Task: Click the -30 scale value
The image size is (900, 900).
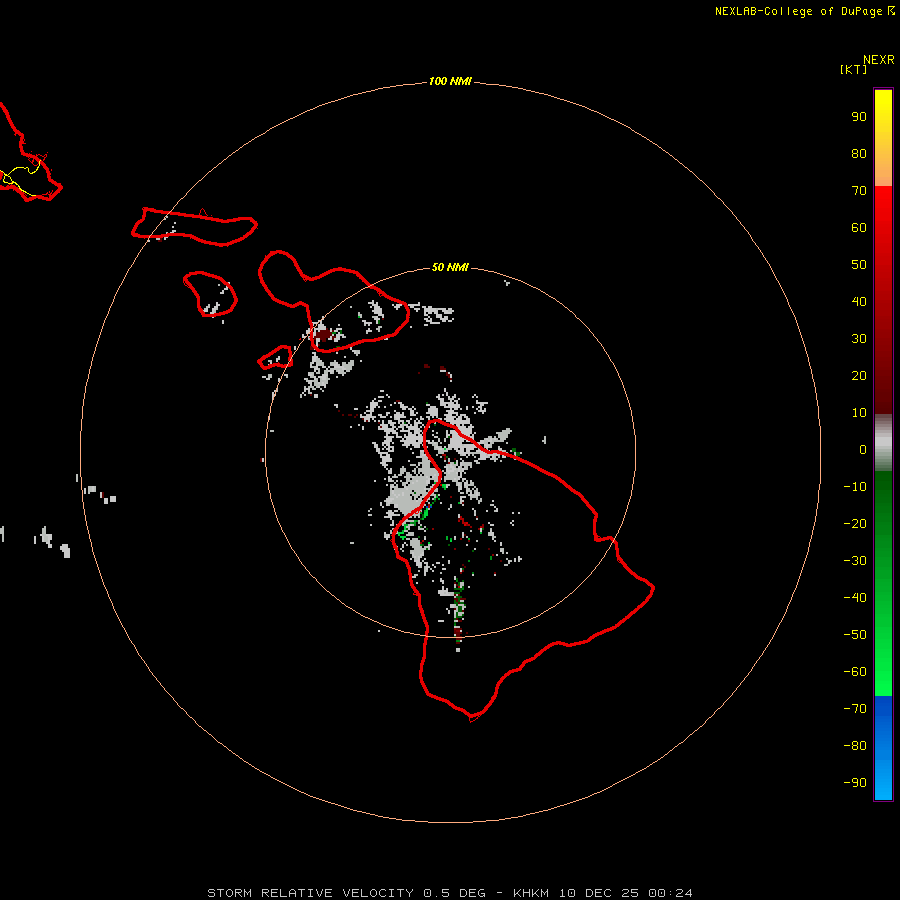Action: click(x=855, y=561)
